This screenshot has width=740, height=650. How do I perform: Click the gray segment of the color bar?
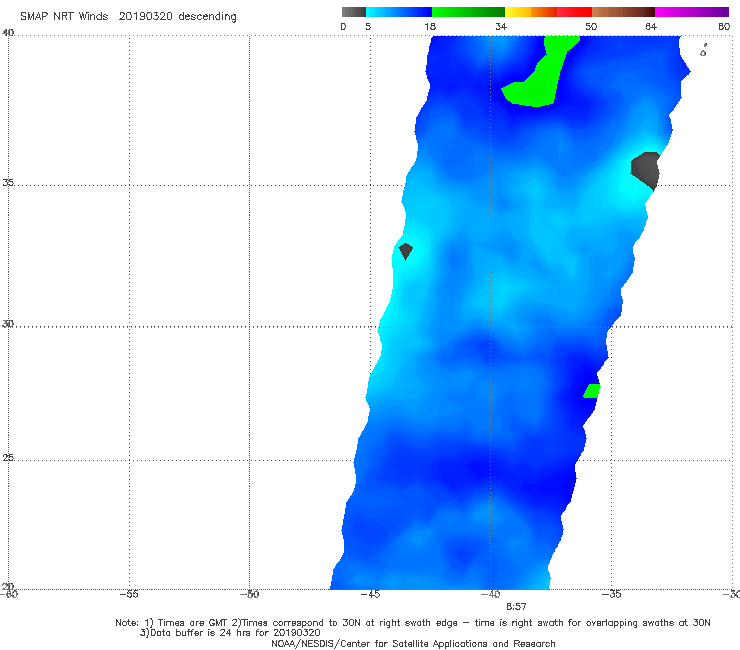(x=353, y=12)
